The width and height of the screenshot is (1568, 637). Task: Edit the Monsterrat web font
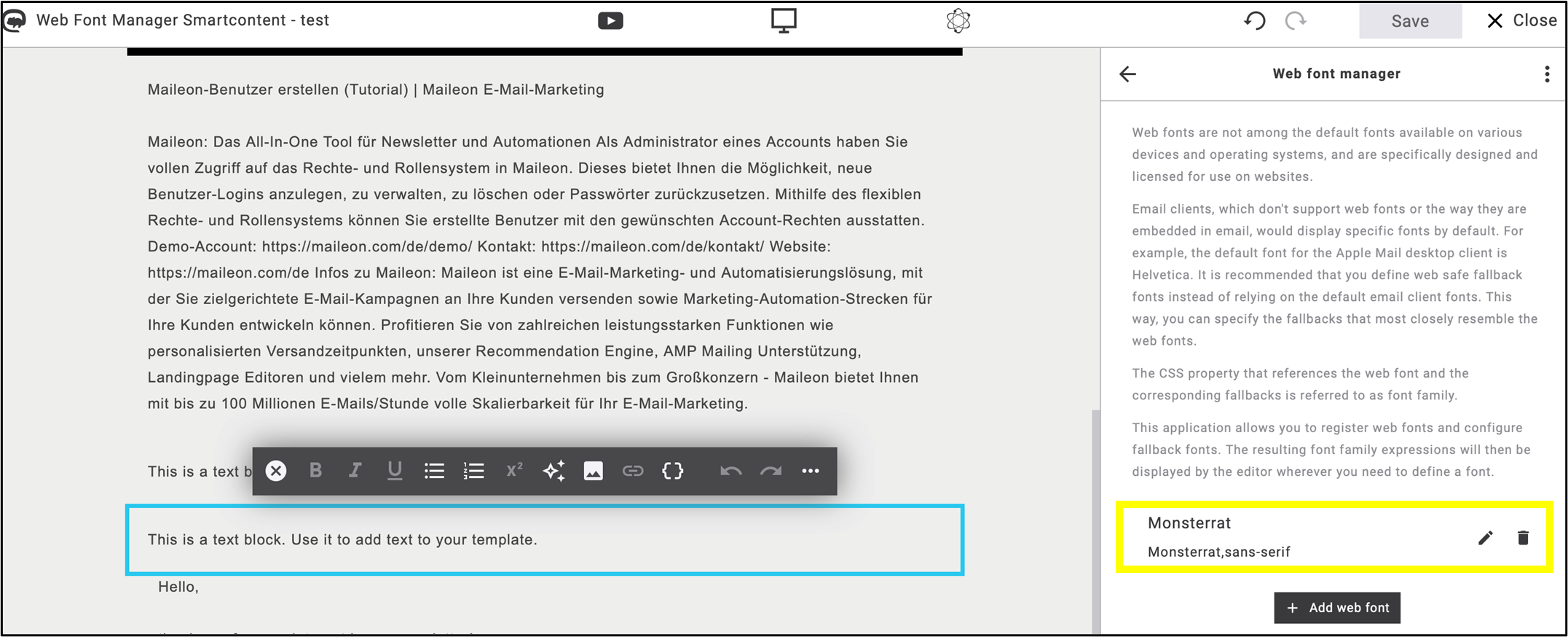[x=1486, y=538]
